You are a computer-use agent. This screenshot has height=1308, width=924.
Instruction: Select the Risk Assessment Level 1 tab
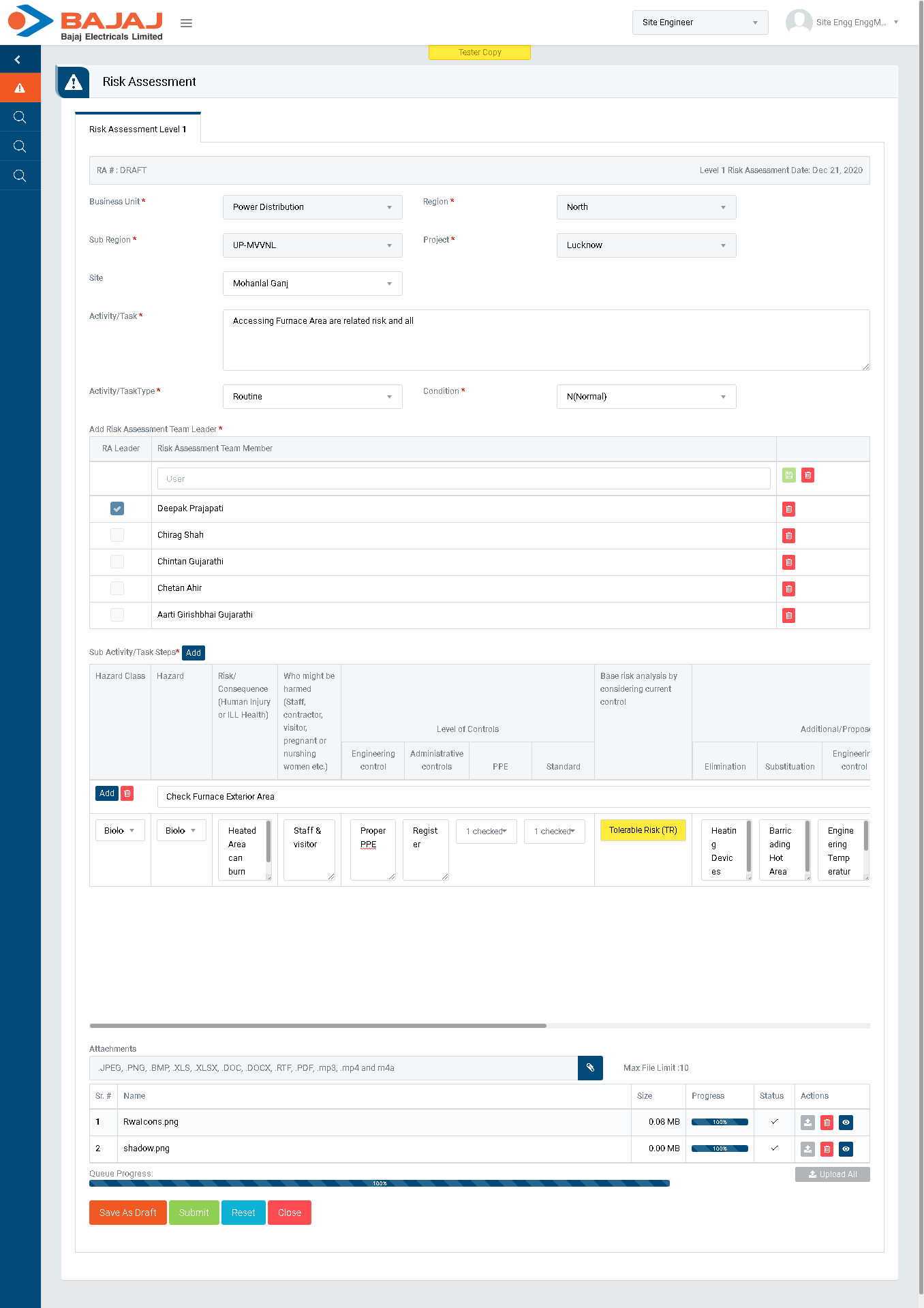pyautogui.click(x=138, y=129)
